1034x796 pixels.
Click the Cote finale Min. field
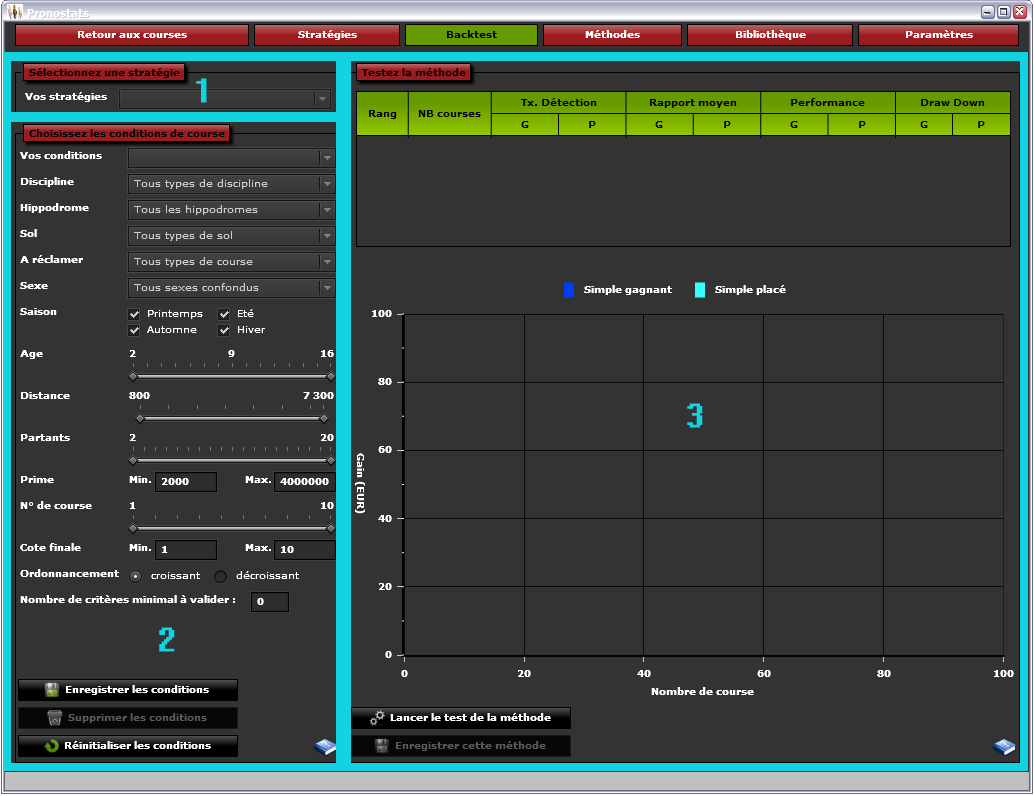point(186,550)
